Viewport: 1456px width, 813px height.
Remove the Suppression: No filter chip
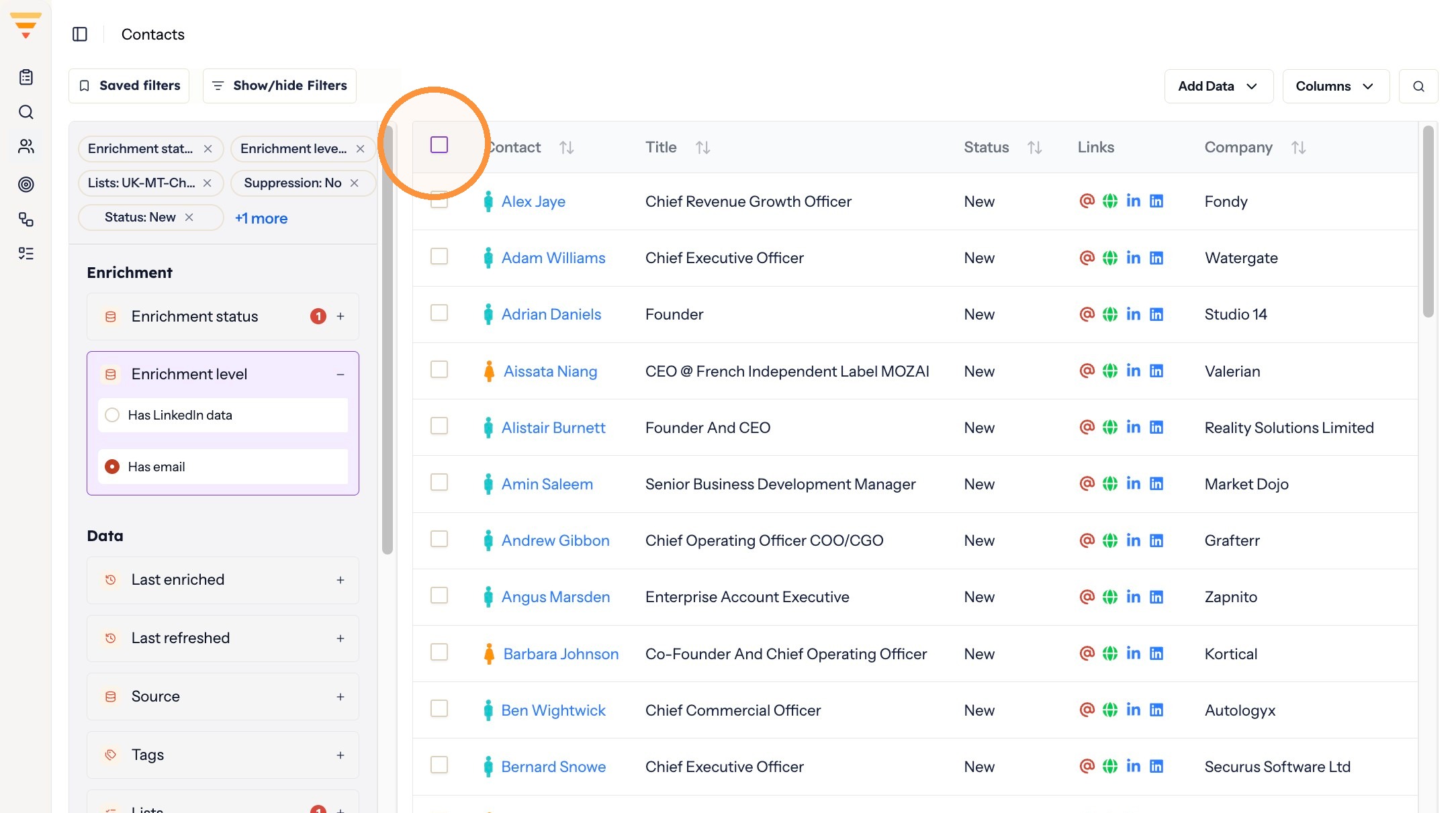(354, 183)
